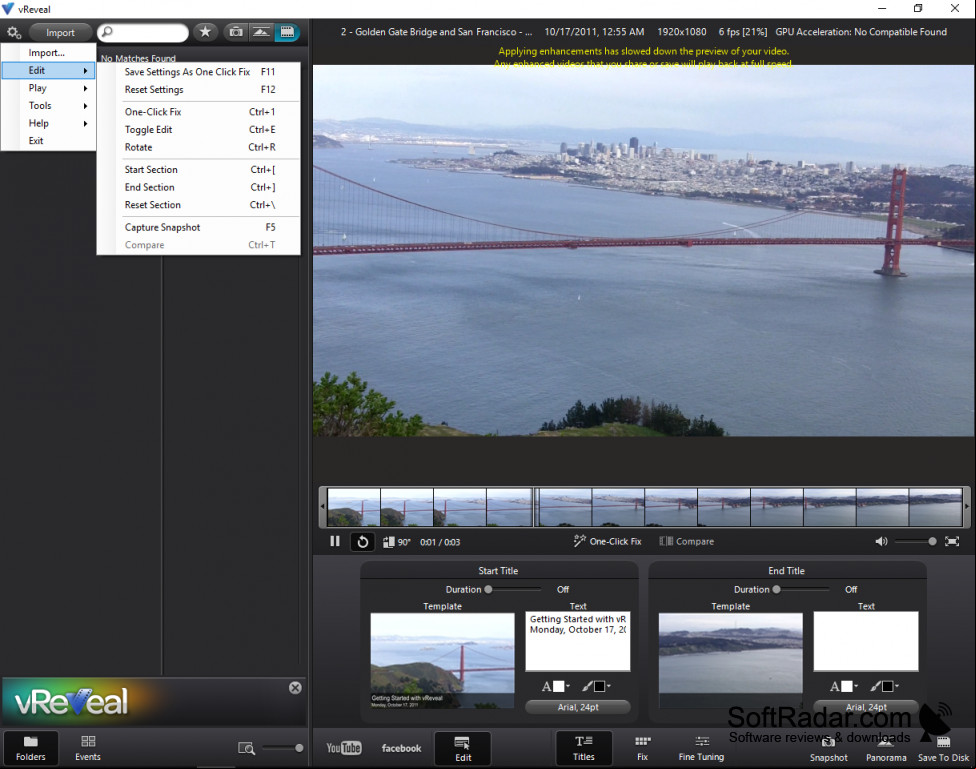The width and height of the screenshot is (976, 769).
Task: Filter library by panoramas using mountain icon
Action: pos(261,32)
